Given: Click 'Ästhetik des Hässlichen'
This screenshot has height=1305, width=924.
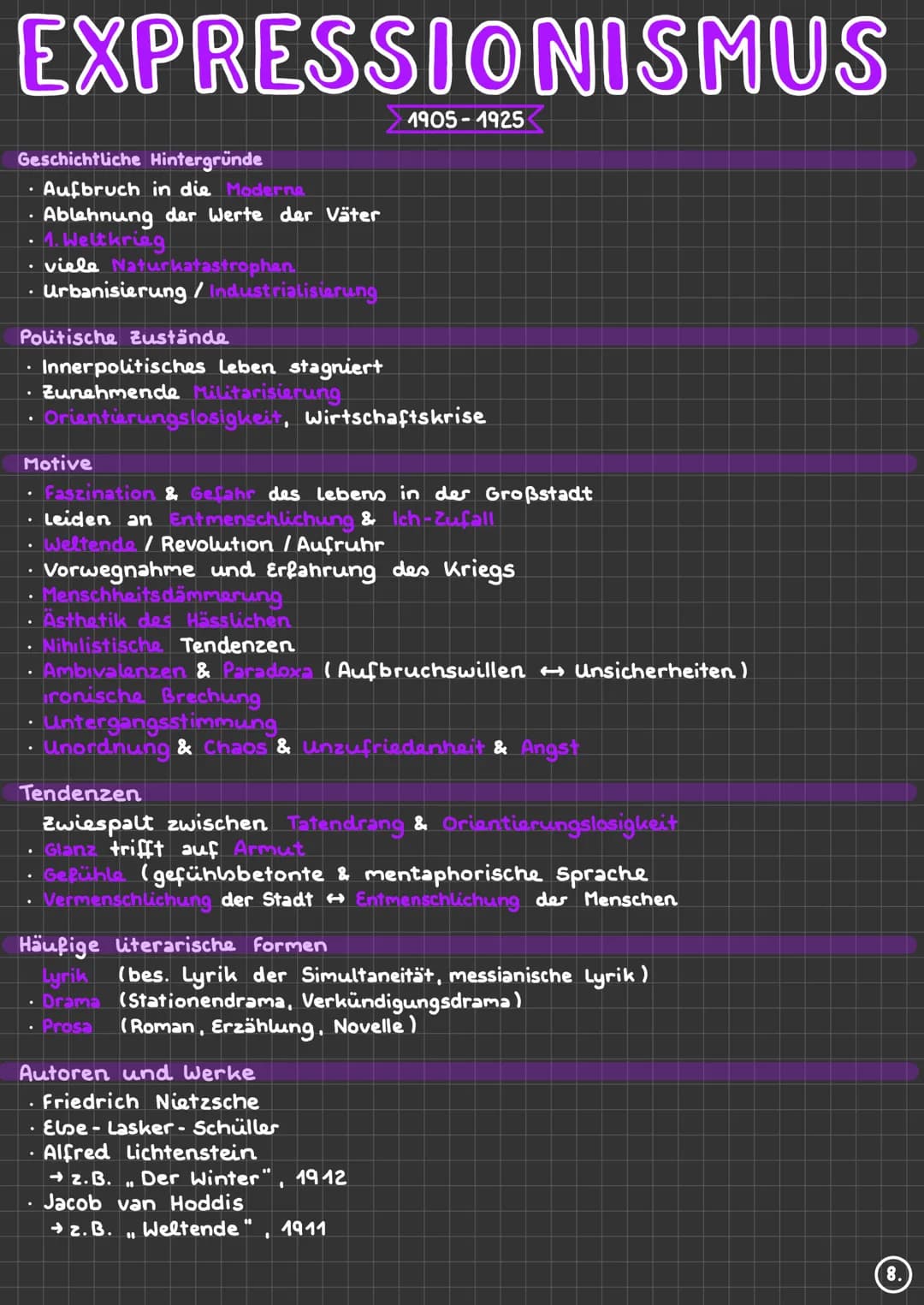Looking at the screenshot, I should point(167,620).
